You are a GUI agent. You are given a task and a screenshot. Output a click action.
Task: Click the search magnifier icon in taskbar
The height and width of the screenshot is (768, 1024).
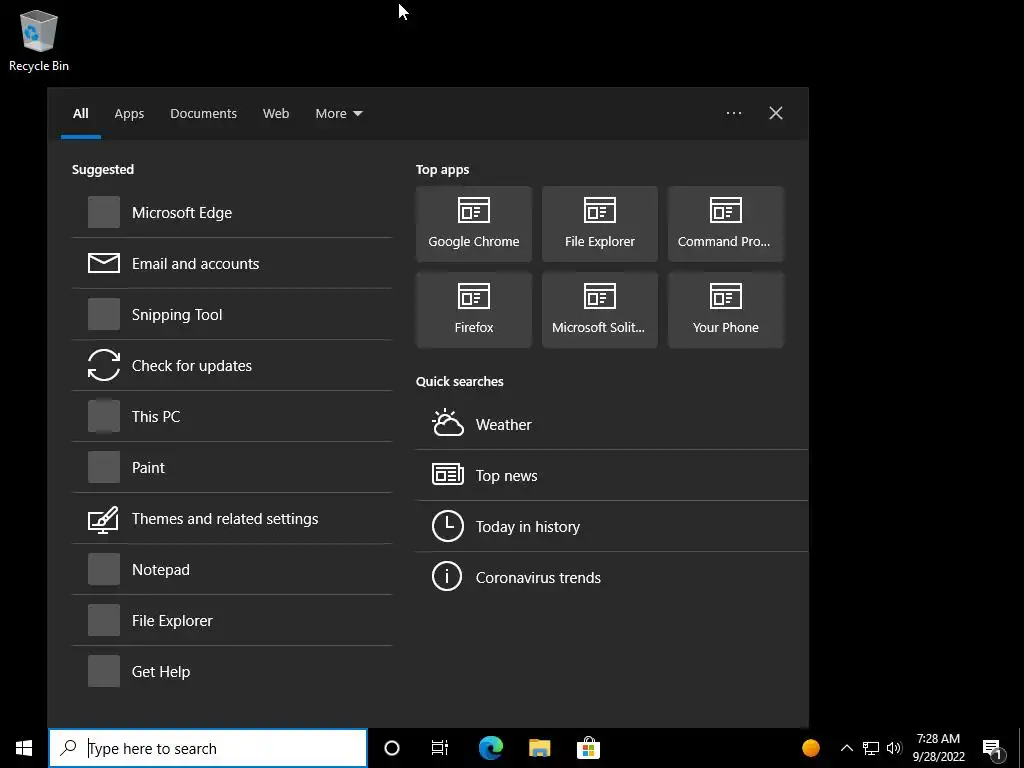[68, 748]
